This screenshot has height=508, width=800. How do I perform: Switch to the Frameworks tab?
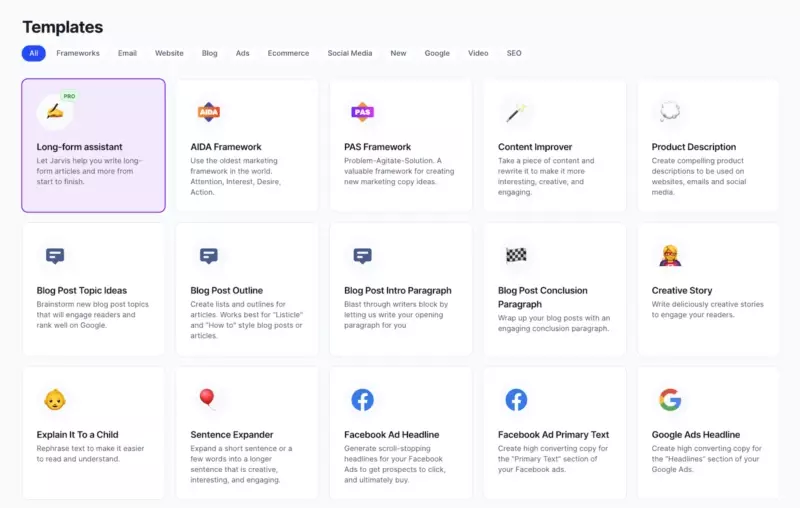[x=78, y=53]
